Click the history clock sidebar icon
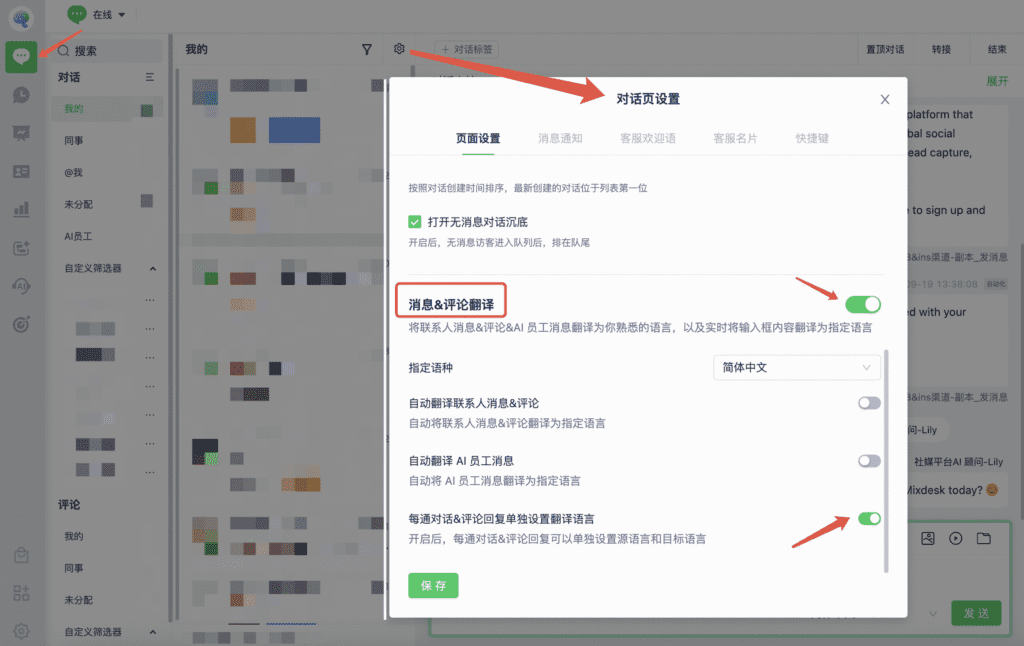 click(x=21, y=95)
